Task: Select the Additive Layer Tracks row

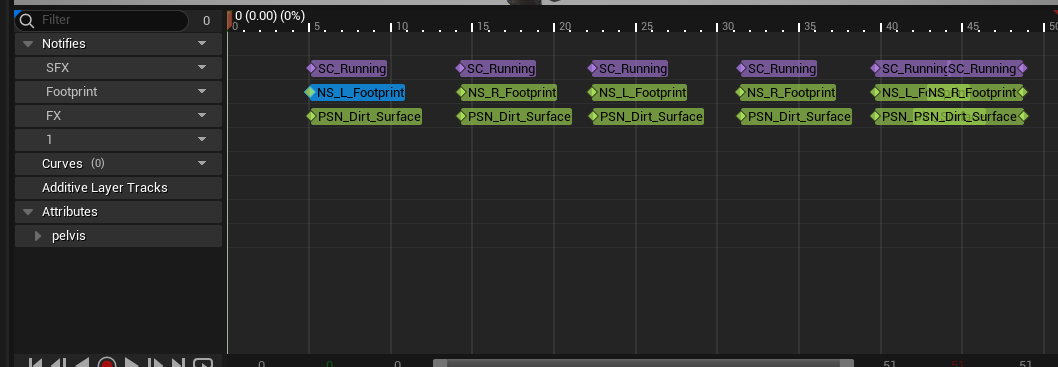Action: pos(119,188)
